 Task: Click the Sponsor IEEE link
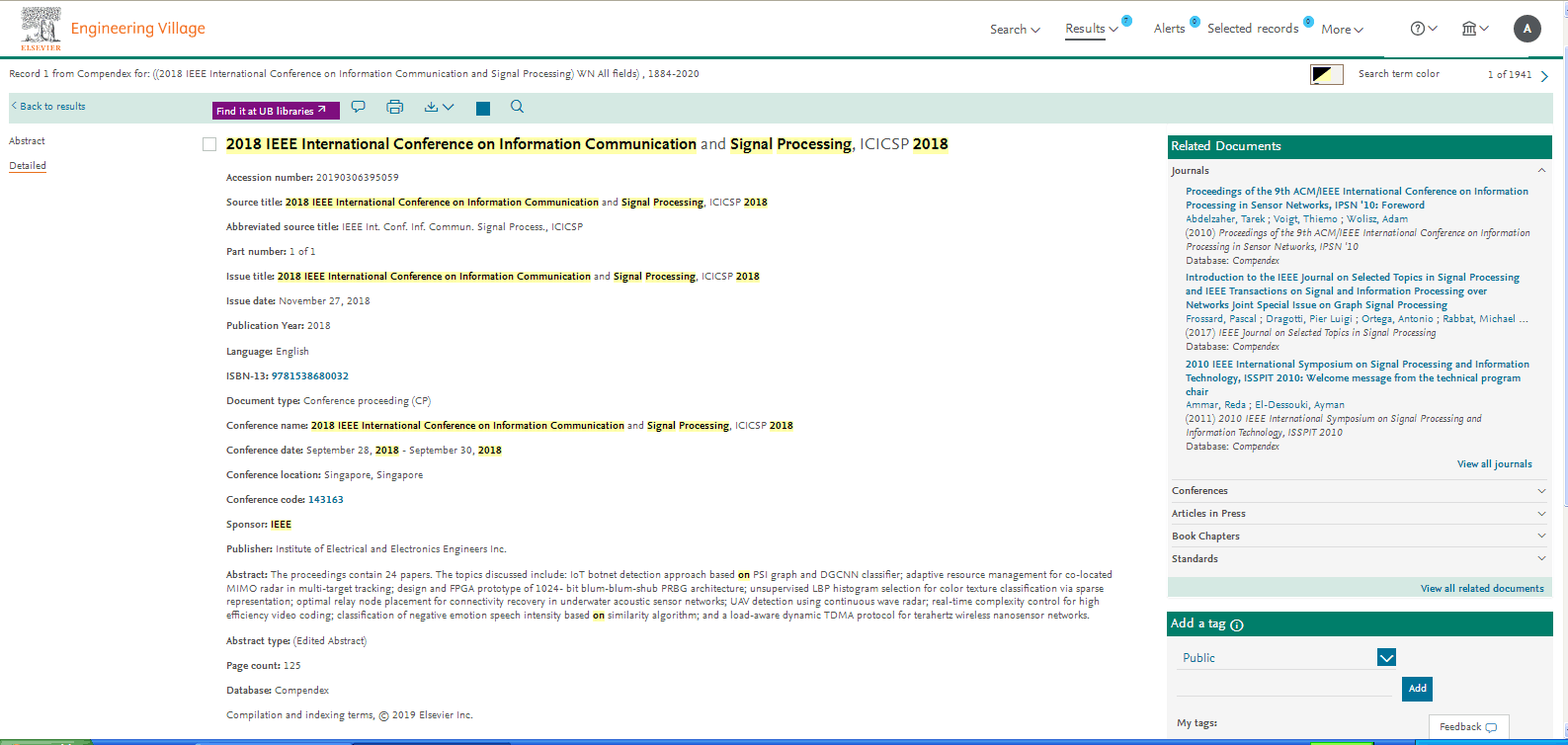(x=282, y=525)
